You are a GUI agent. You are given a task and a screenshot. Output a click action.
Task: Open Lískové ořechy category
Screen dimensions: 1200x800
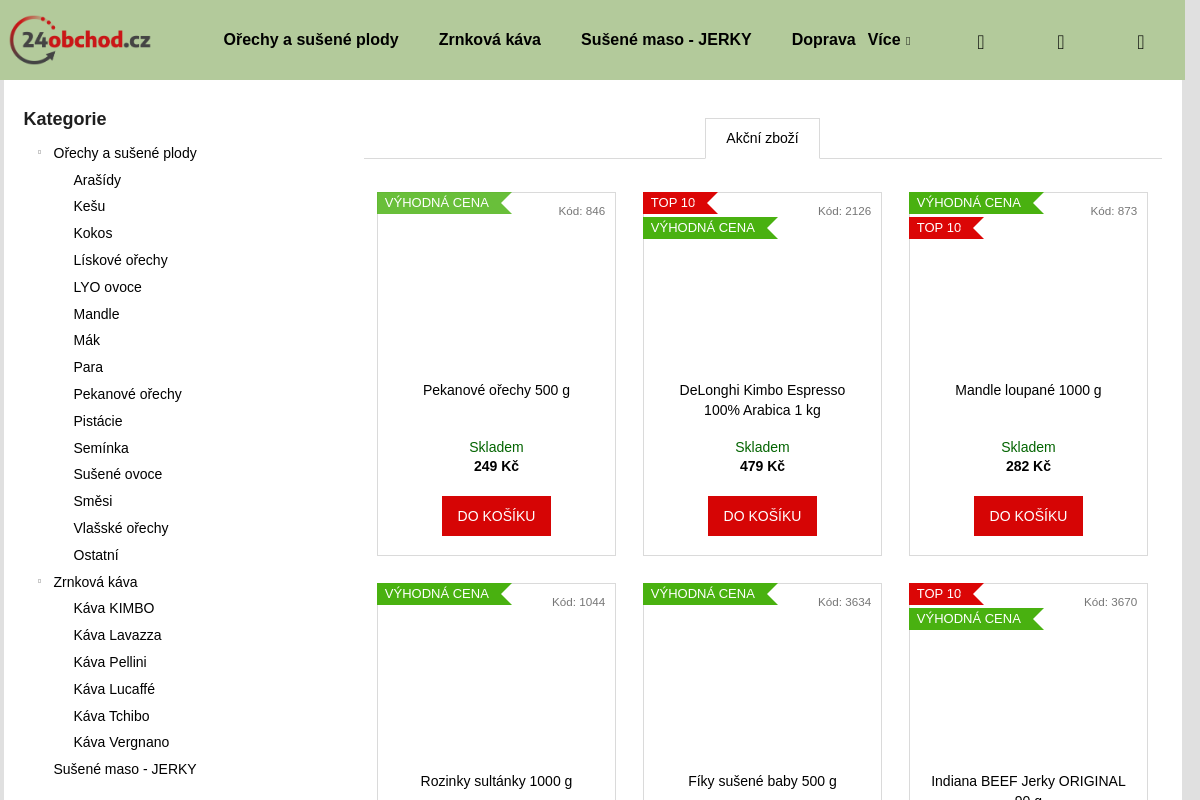[120, 260]
